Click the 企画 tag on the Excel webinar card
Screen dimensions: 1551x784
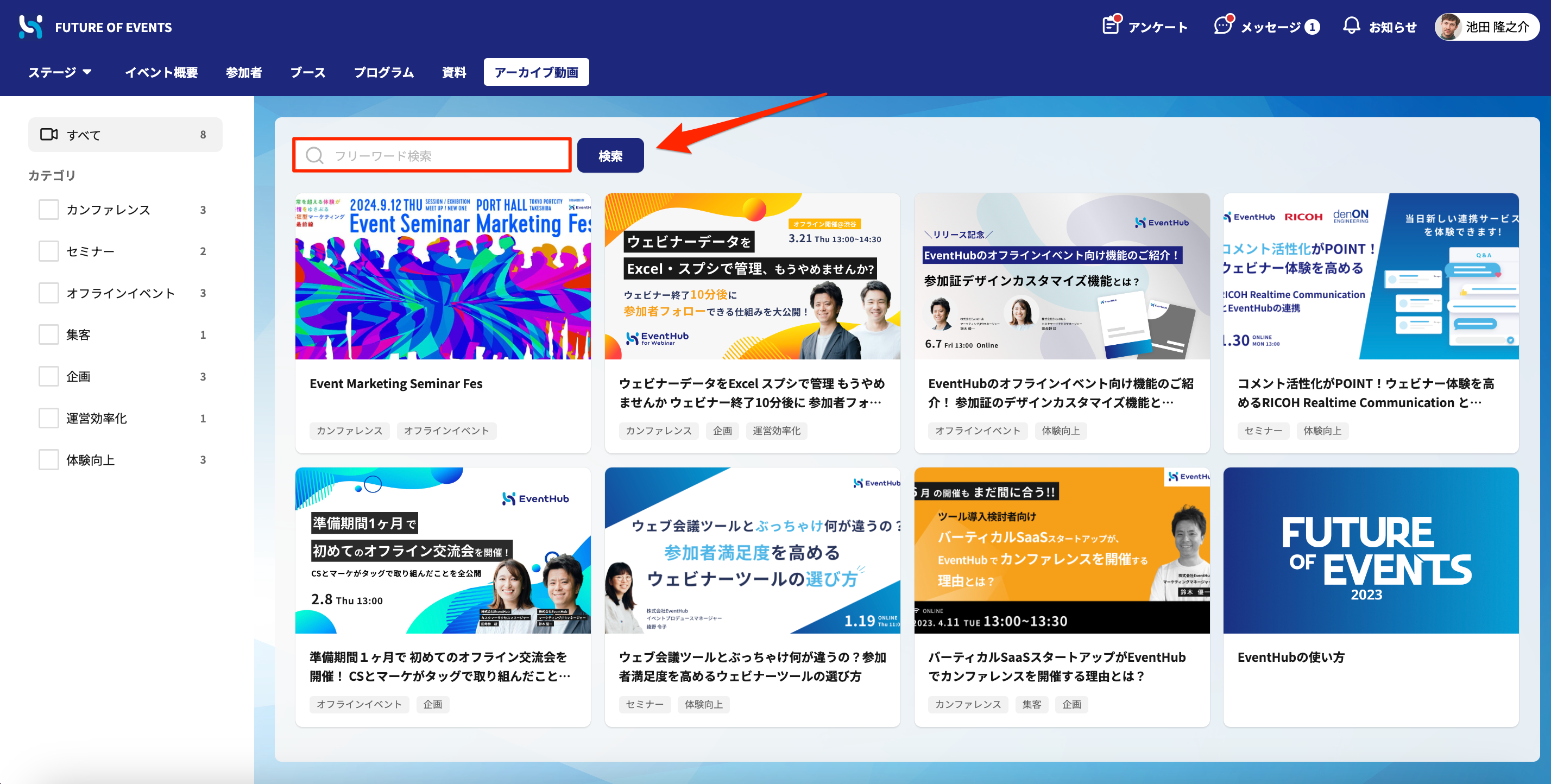722,431
